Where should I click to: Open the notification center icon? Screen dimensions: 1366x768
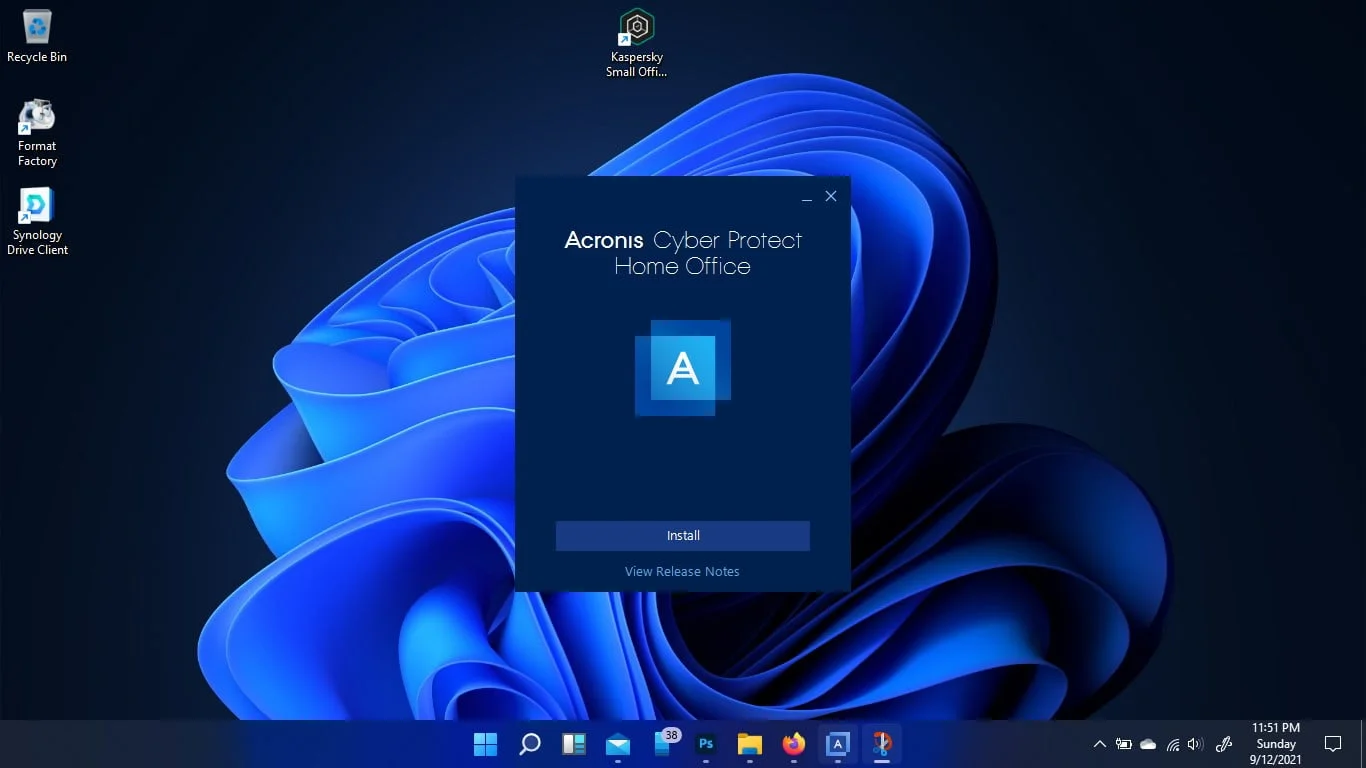(1333, 744)
